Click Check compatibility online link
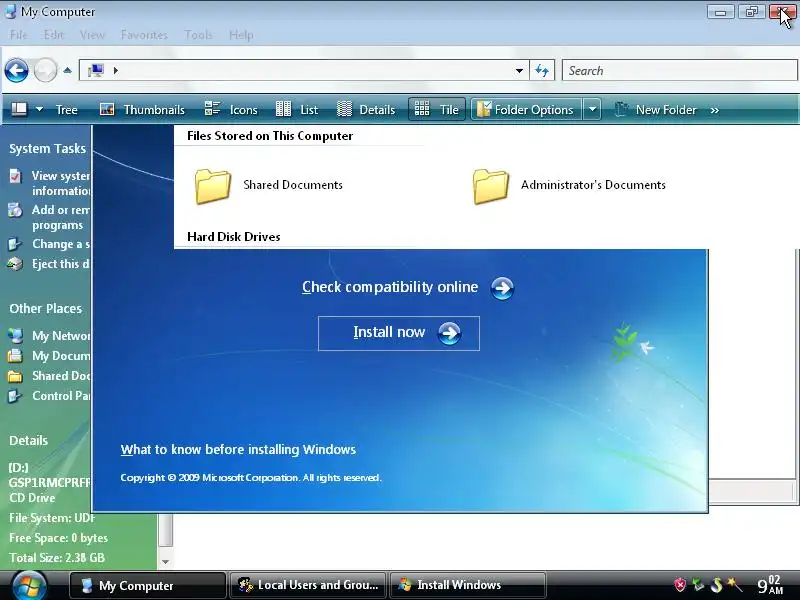Viewport: 800px width, 600px height. pyautogui.click(x=390, y=287)
